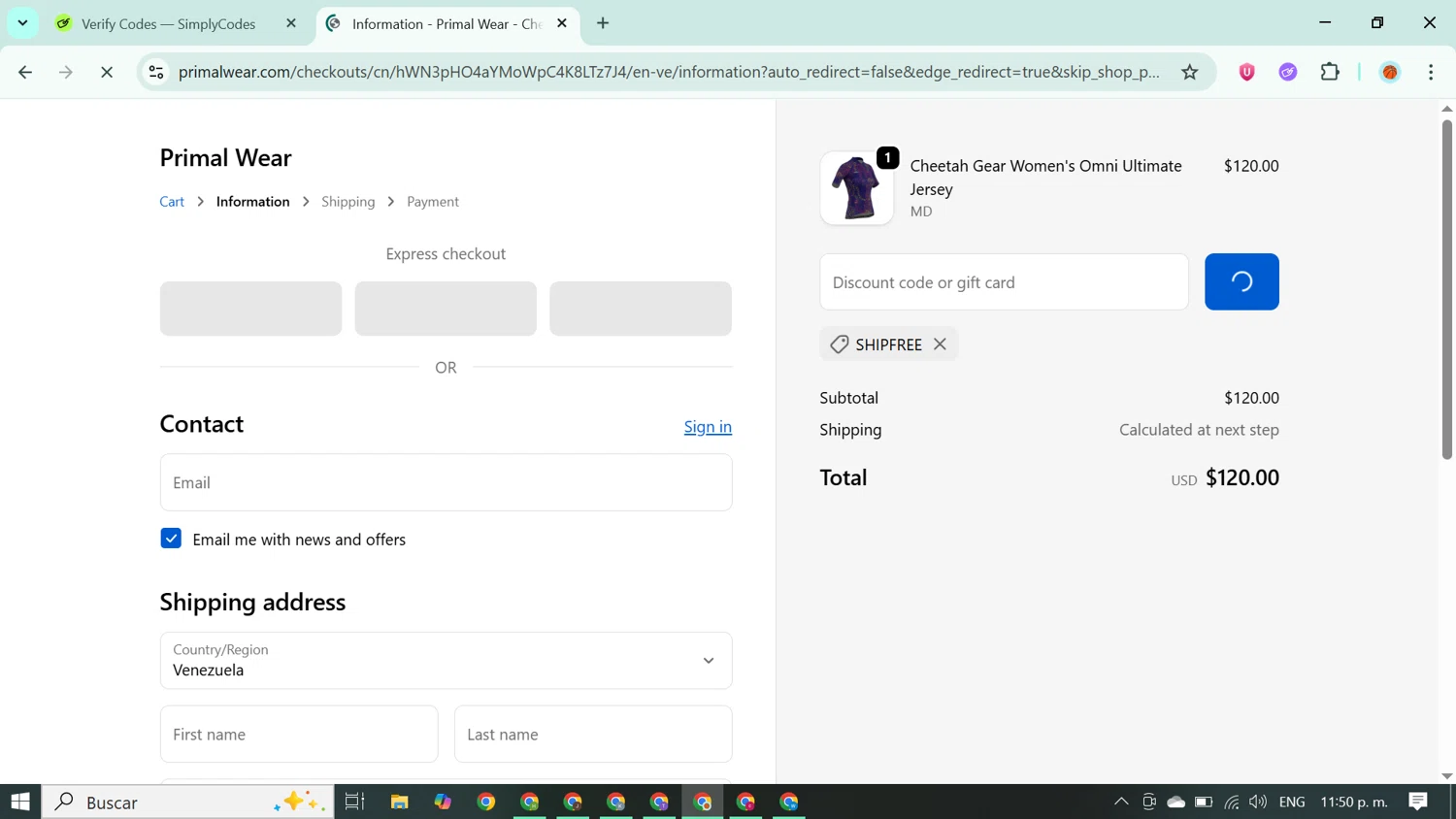Click the last express checkout button
The image size is (1456, 819).
[x=641, y=309]
